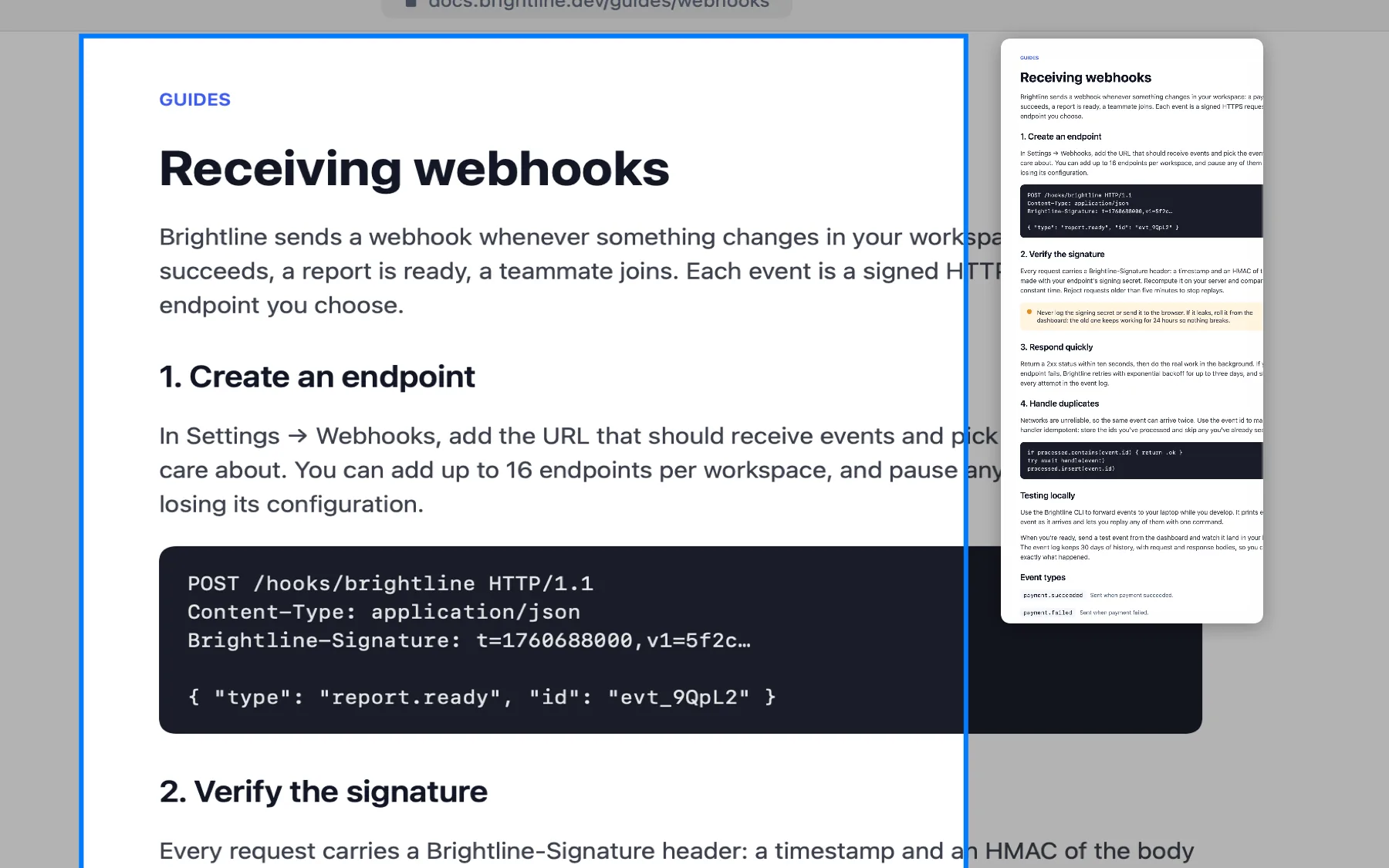Select the 'POST /hooks/brightline HTTP/1.1' code line
The height and width of the screenshot is (868, 1389).
390,583
